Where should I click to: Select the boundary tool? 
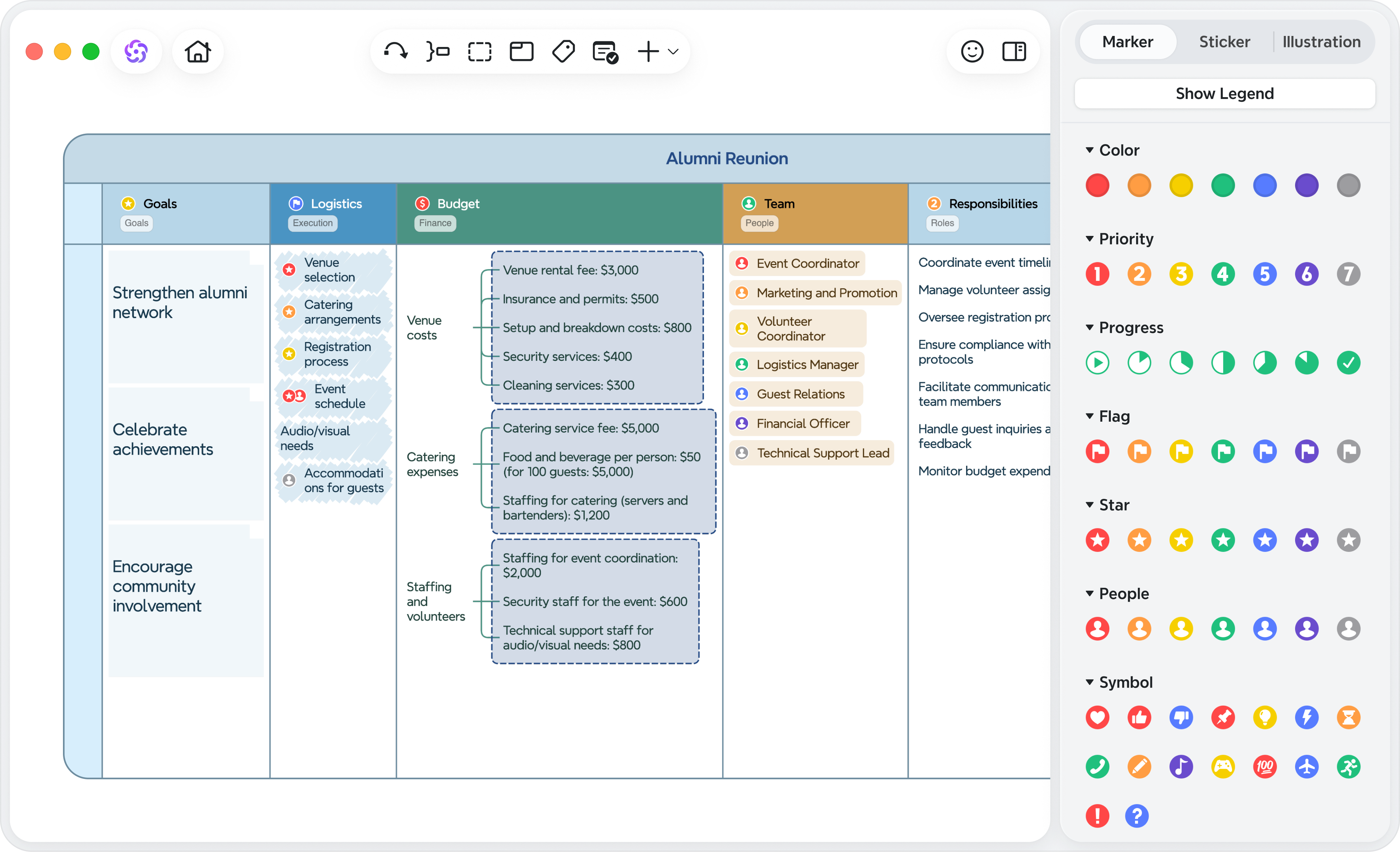pos(479,52)
